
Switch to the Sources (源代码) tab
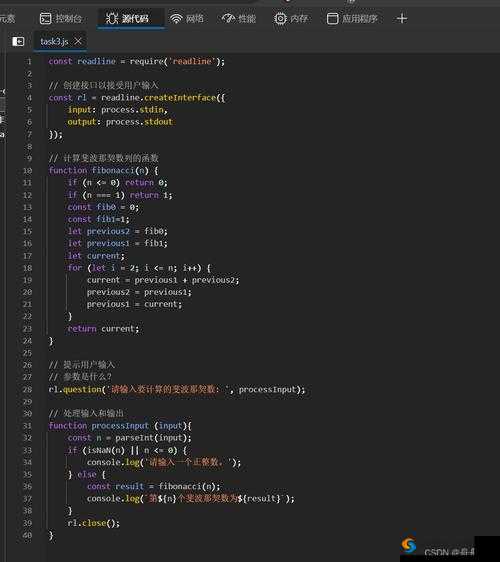pyautogui.click(x=128, y=18)
